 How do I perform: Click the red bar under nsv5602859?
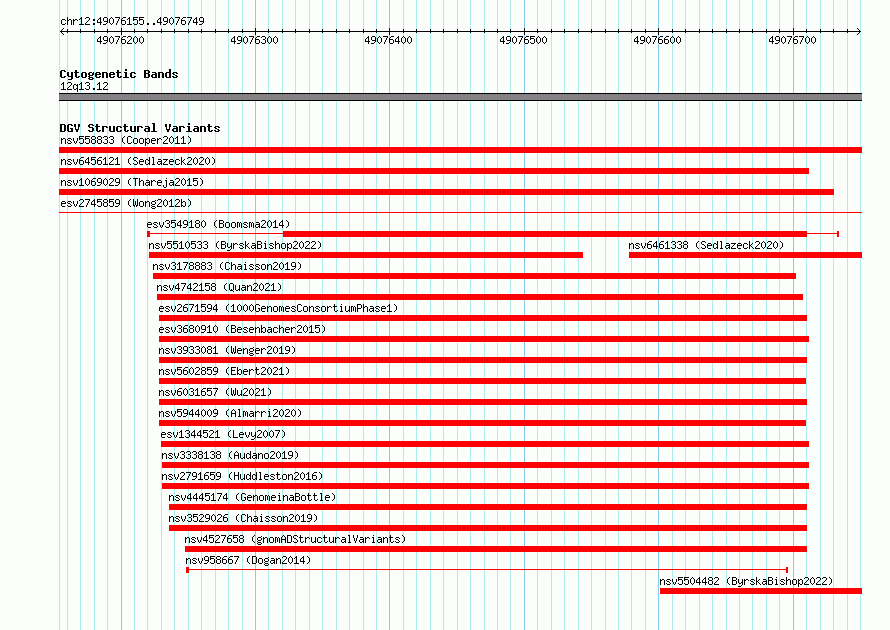click(x=482, y=381)
